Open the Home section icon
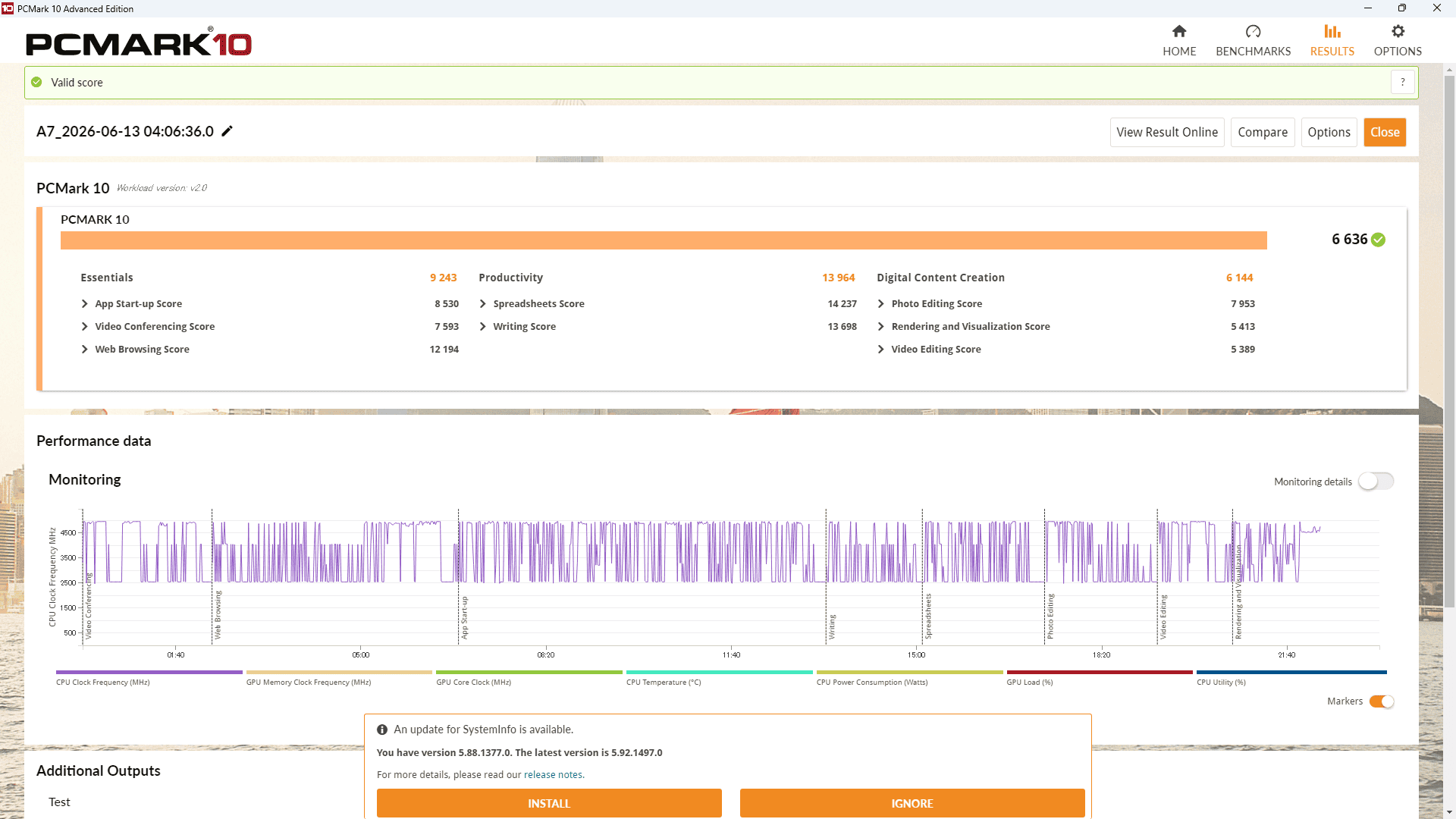The width and height of the screenshot is (1456, 819). pos(1179,31)
